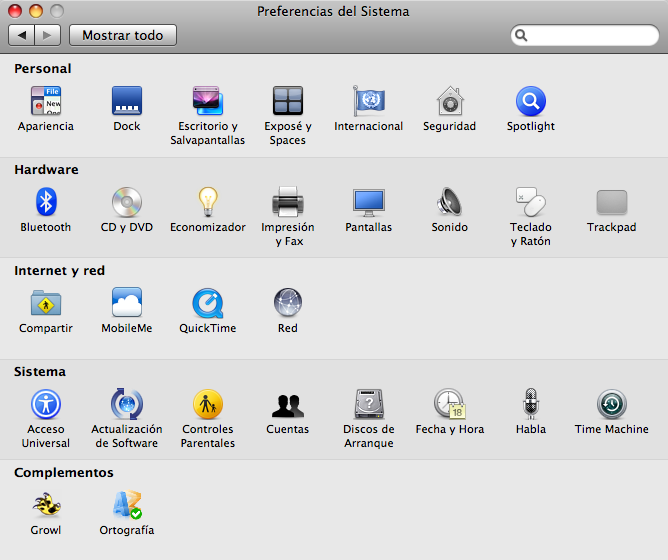Viewport: 668px width, 560px height.
Task: Open the Red network preferences
Action: pyautogui.click(x=288, y=304)
